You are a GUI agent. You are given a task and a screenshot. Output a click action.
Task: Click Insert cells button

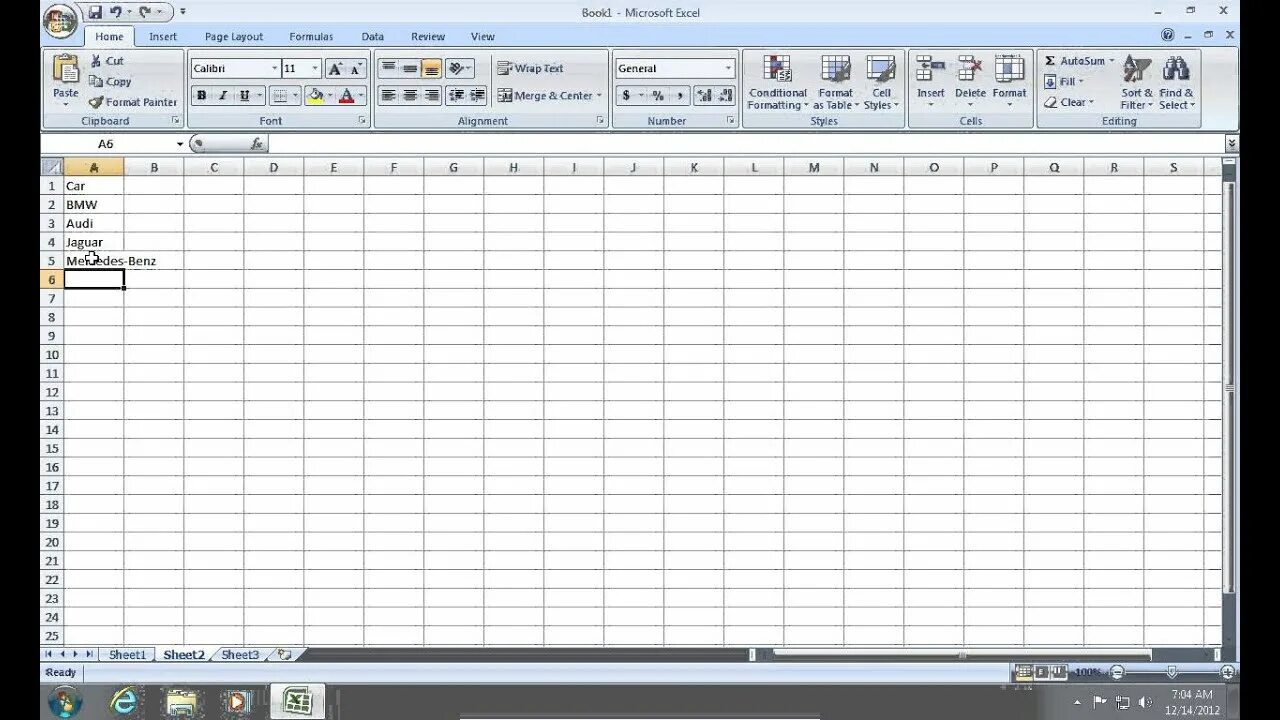click(931, 83)
